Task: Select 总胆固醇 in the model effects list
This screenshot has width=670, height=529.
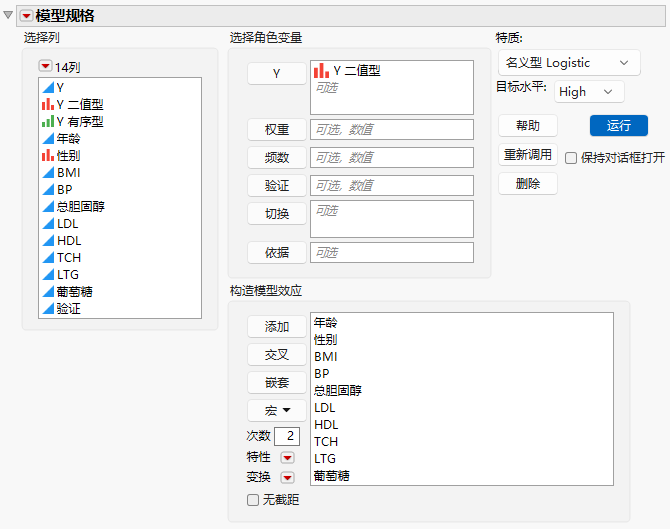Action: click(x=338, y=391)
